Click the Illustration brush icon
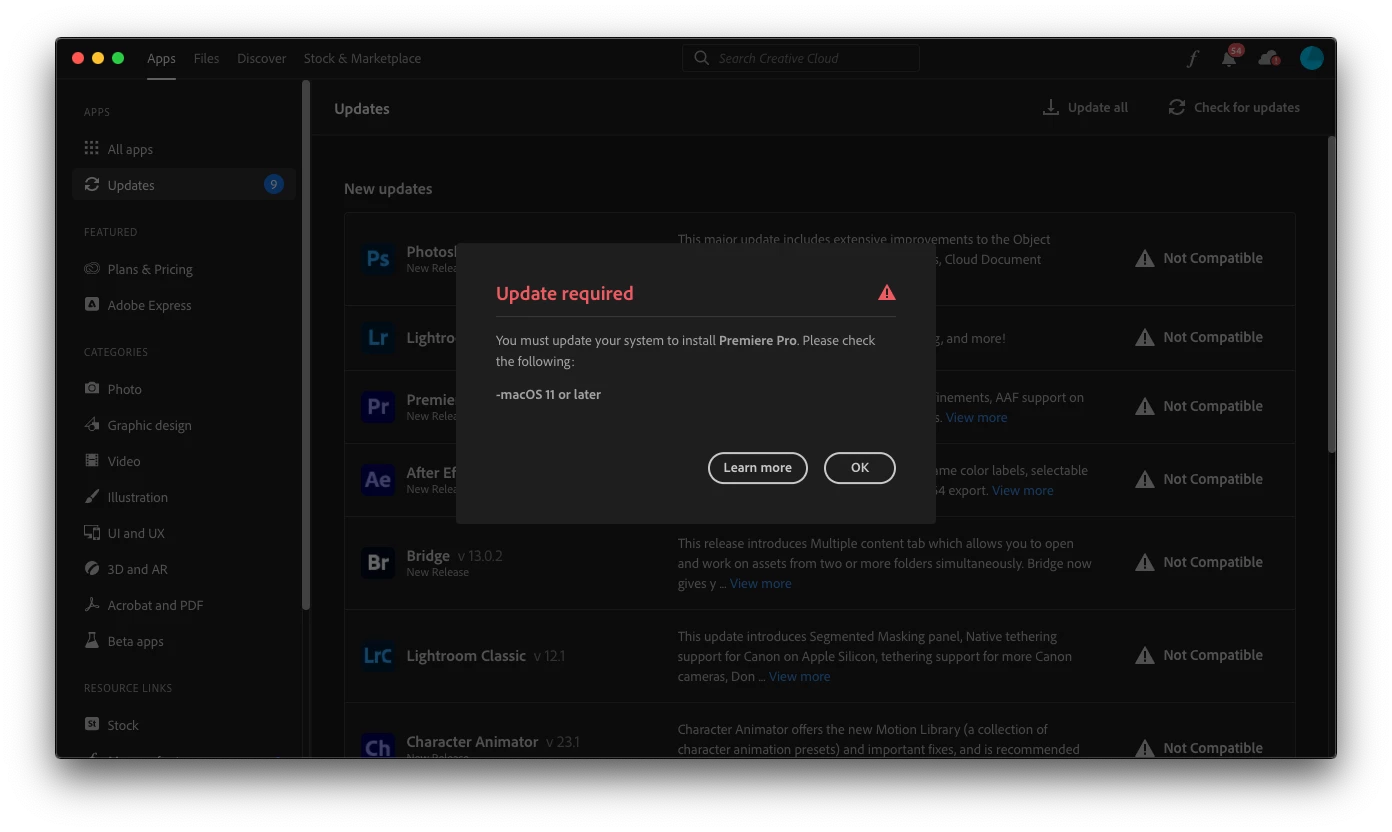The width and height of the screenshot is (1392, 832). tap(92, 496)
